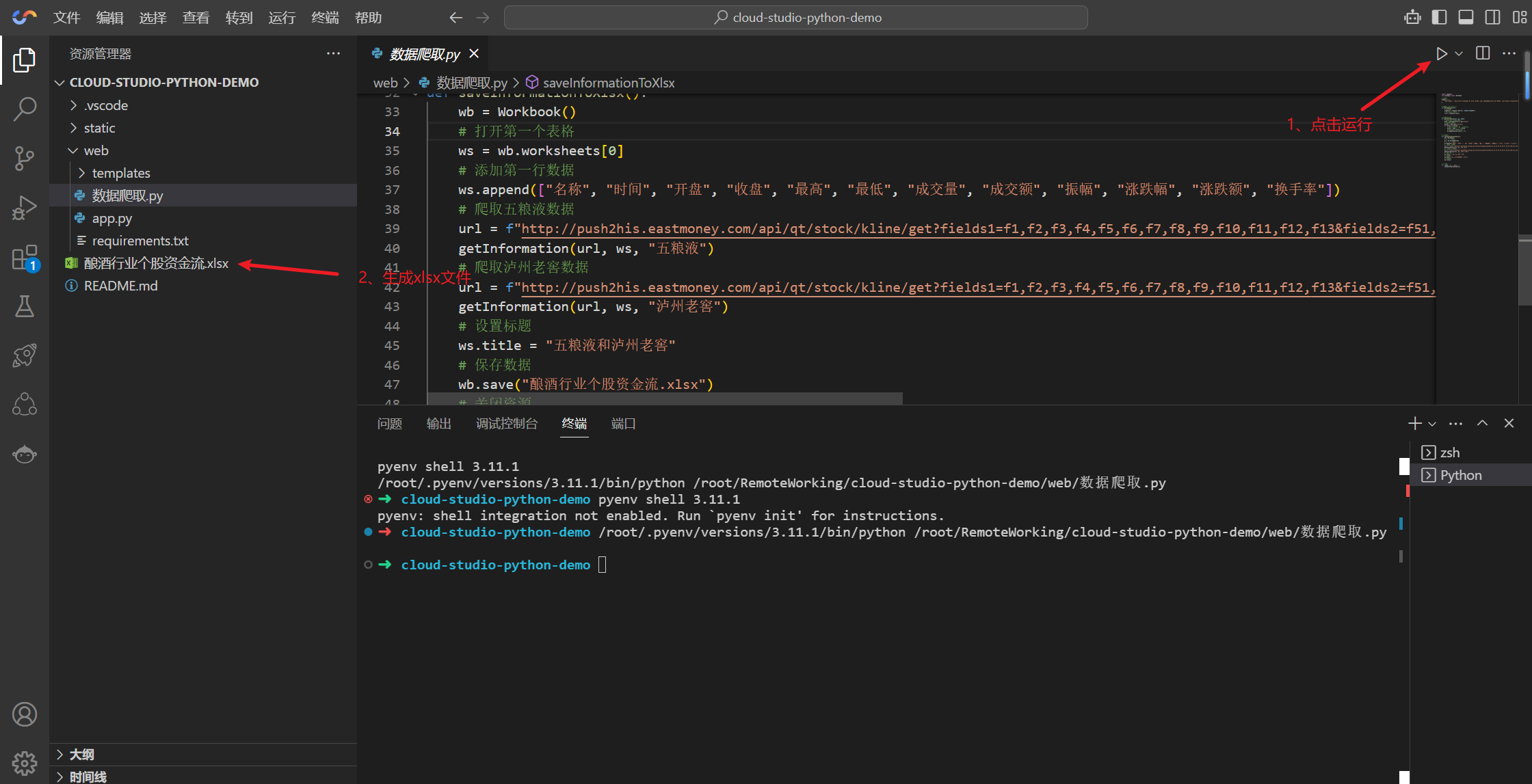Open the 查看 menu
Image resolution: width=1532 pixels, height=784 pixels.
[196, 18]
